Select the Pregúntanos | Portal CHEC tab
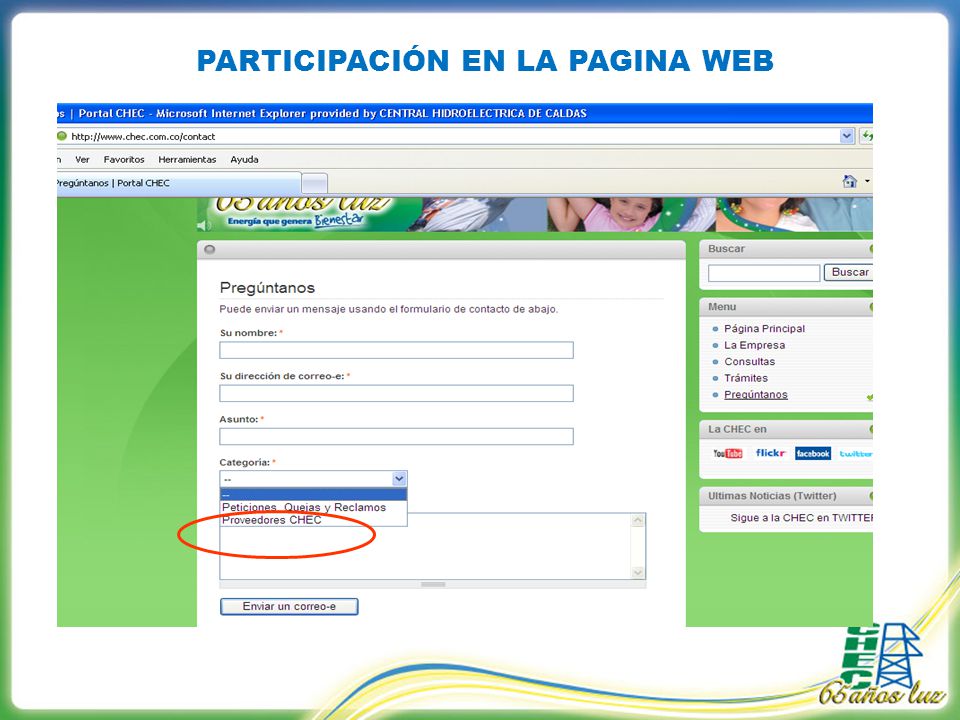This screenshot has width=960, height=720. 179,183
